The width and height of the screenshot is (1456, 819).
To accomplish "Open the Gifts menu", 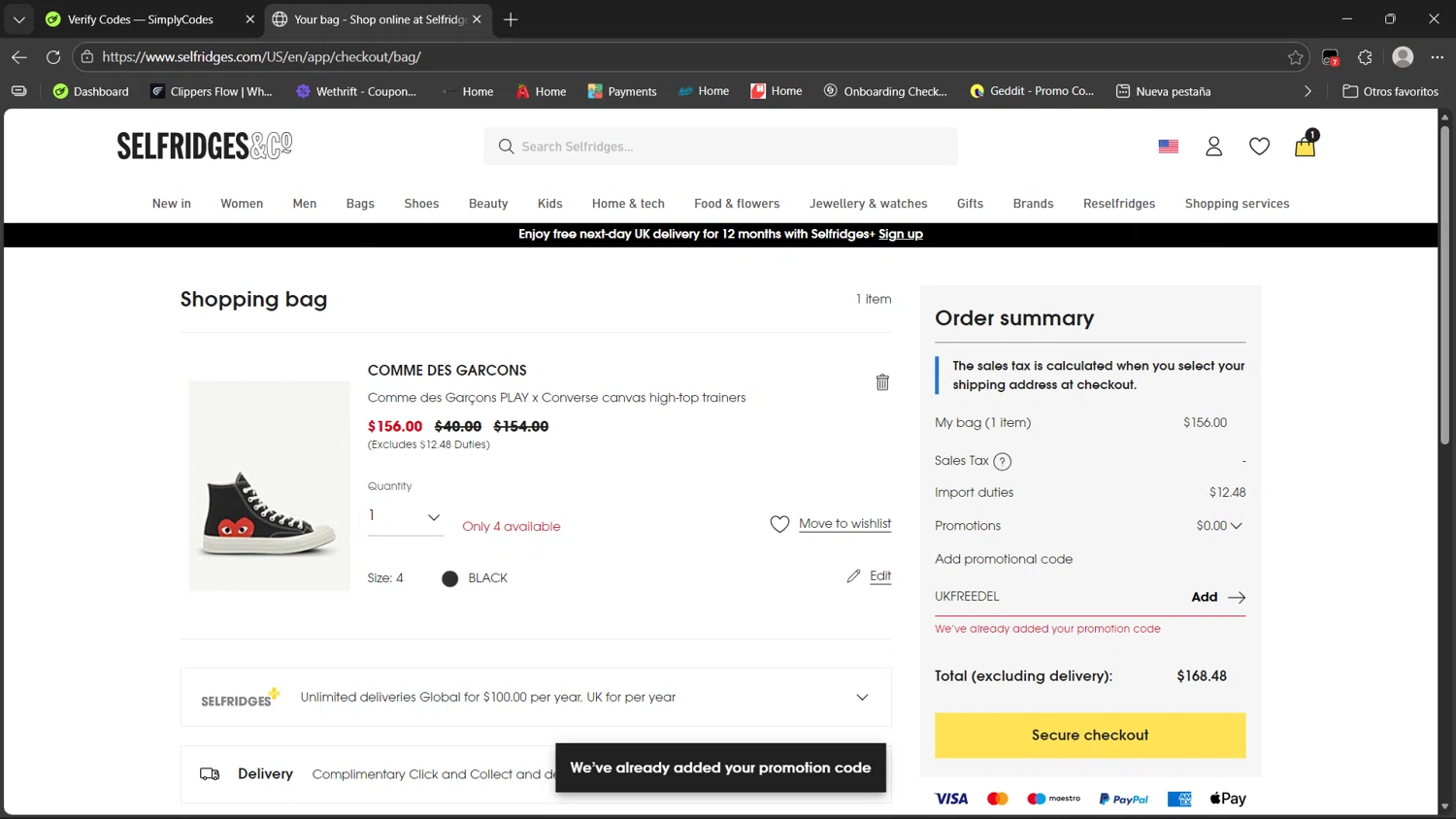I will (970, 204).
